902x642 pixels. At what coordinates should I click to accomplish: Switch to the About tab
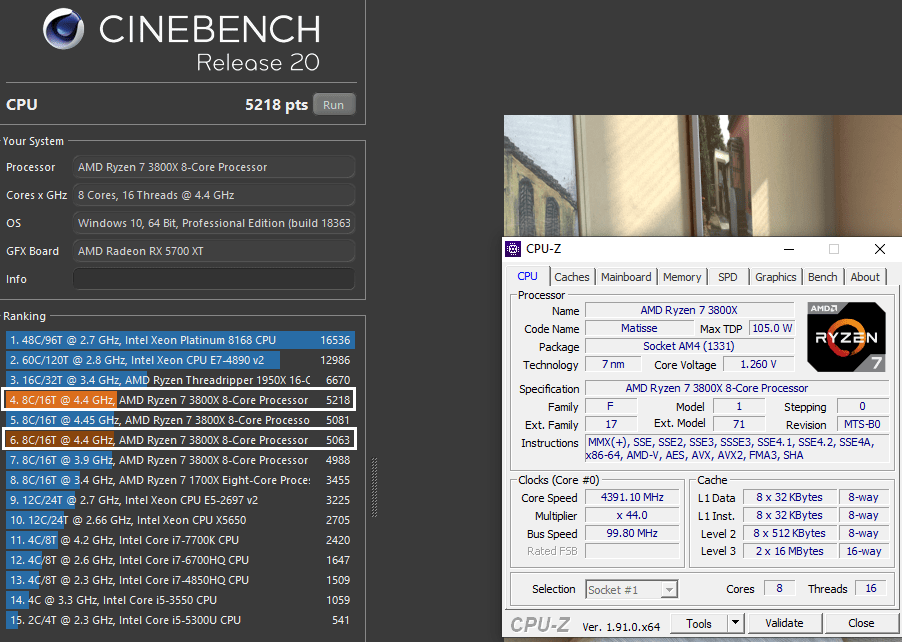[865, 277]
